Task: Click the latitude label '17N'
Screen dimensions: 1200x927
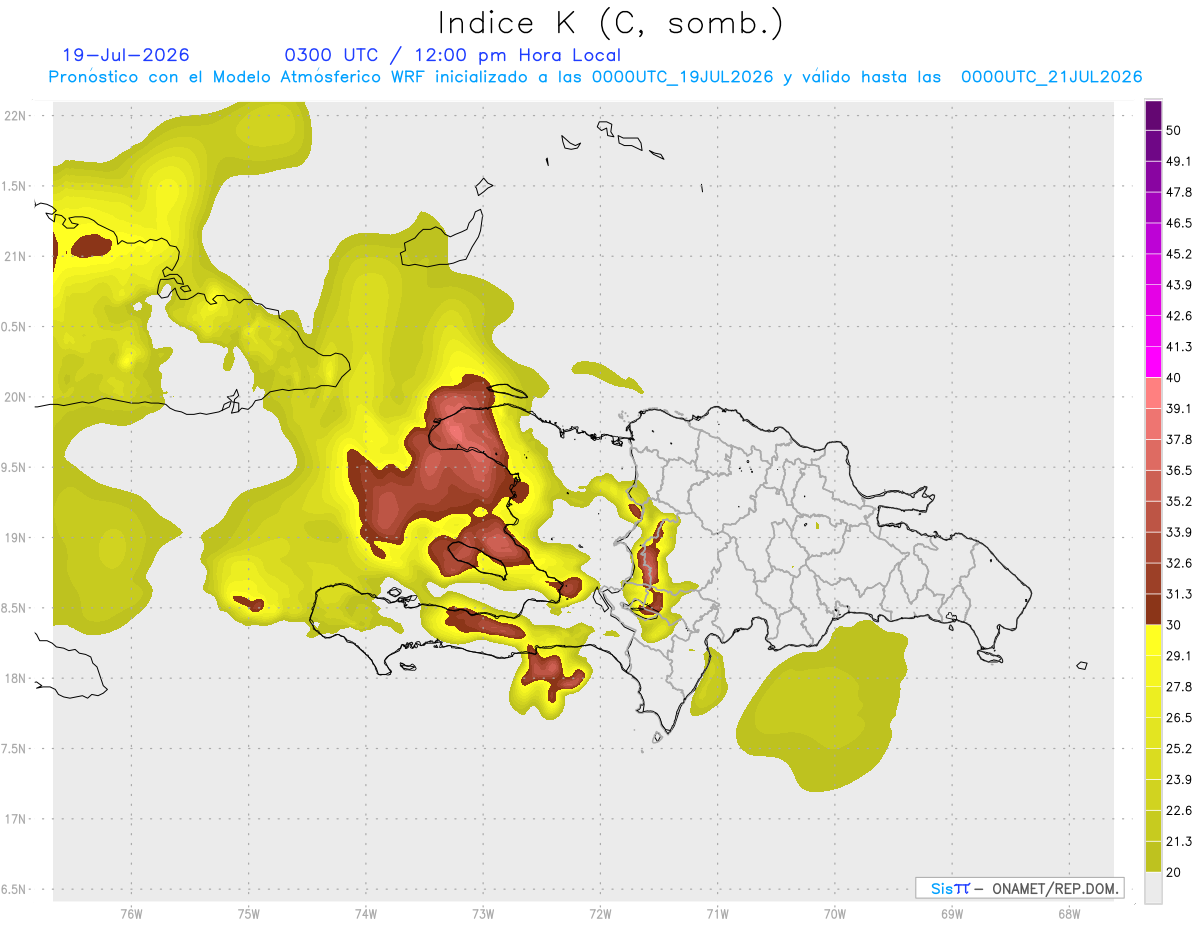Action: pos(15,819)
